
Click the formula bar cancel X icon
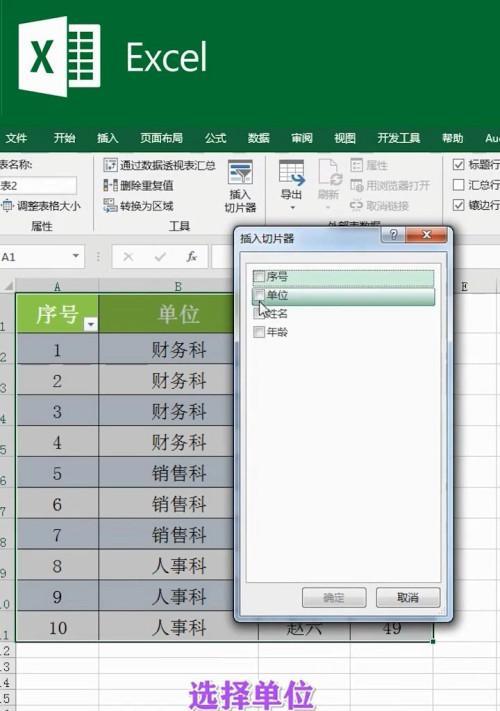pos(128,257)
